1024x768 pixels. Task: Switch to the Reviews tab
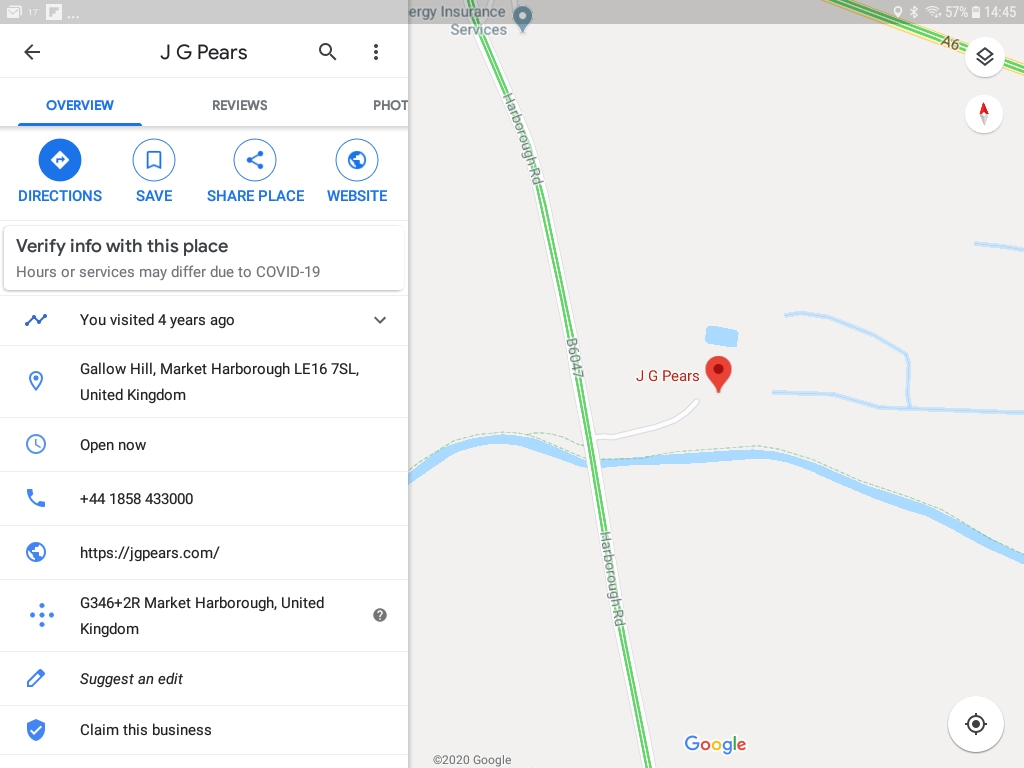pos(240,105)
